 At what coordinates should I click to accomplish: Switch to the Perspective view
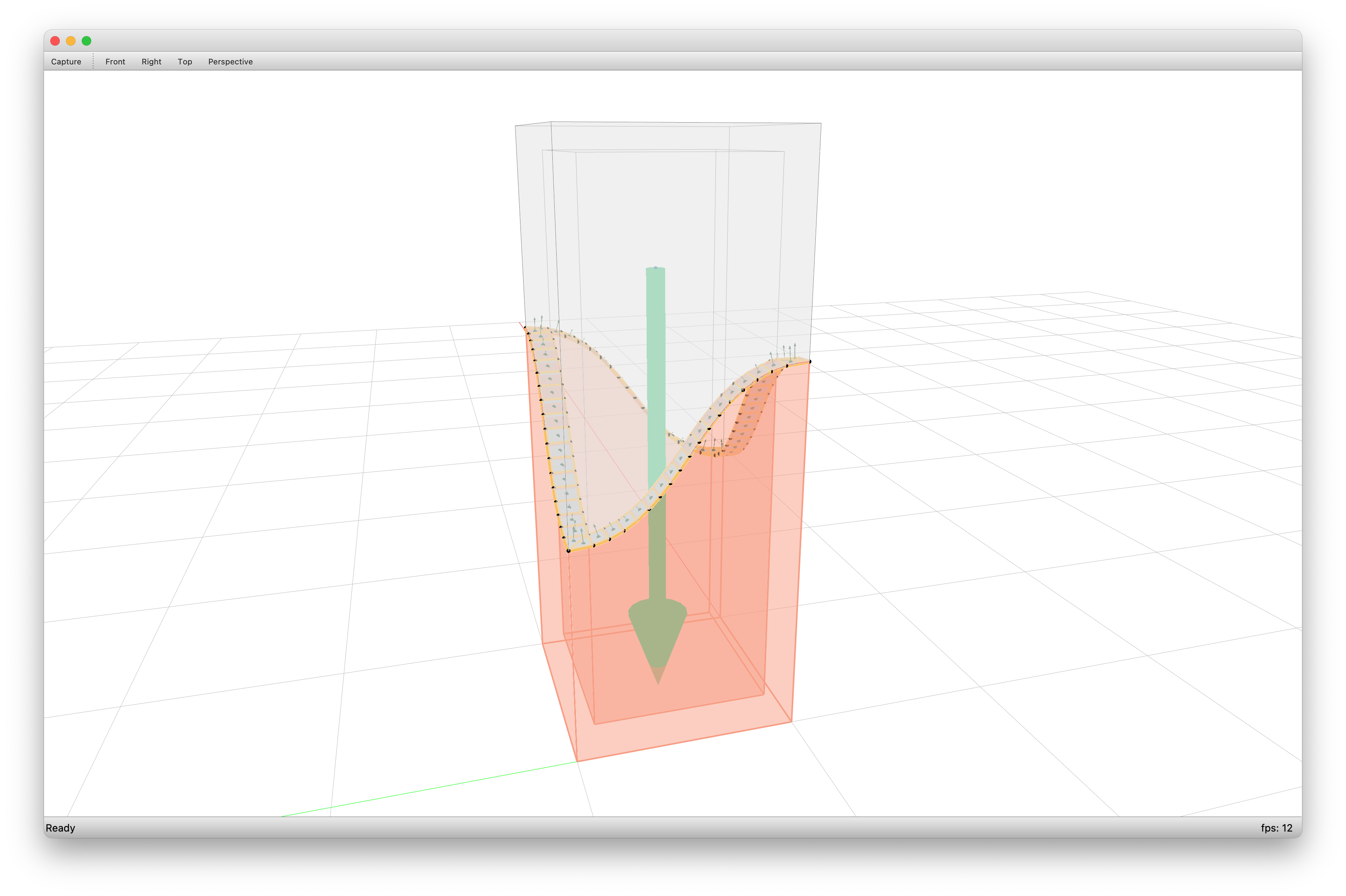[230, 62]
